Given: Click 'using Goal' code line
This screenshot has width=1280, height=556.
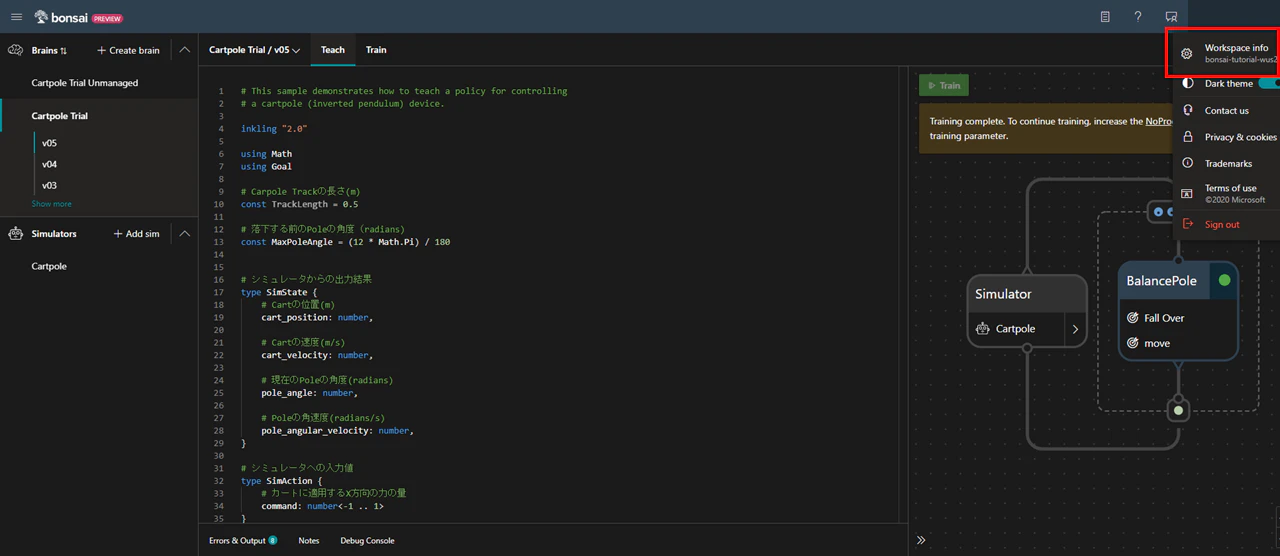Looking at the screenshot, I should point(266,166).
